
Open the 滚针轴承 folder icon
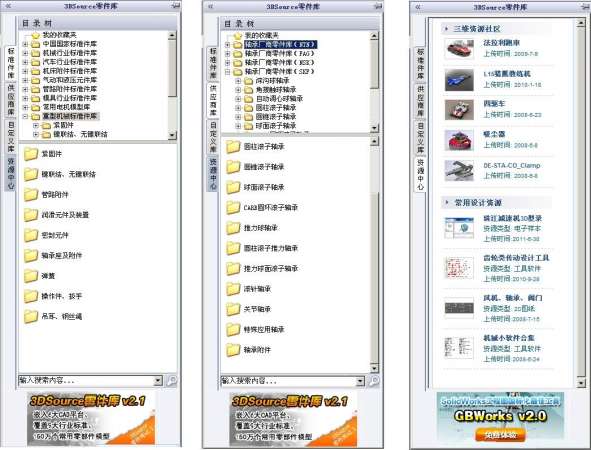click(x=233, y=289)
